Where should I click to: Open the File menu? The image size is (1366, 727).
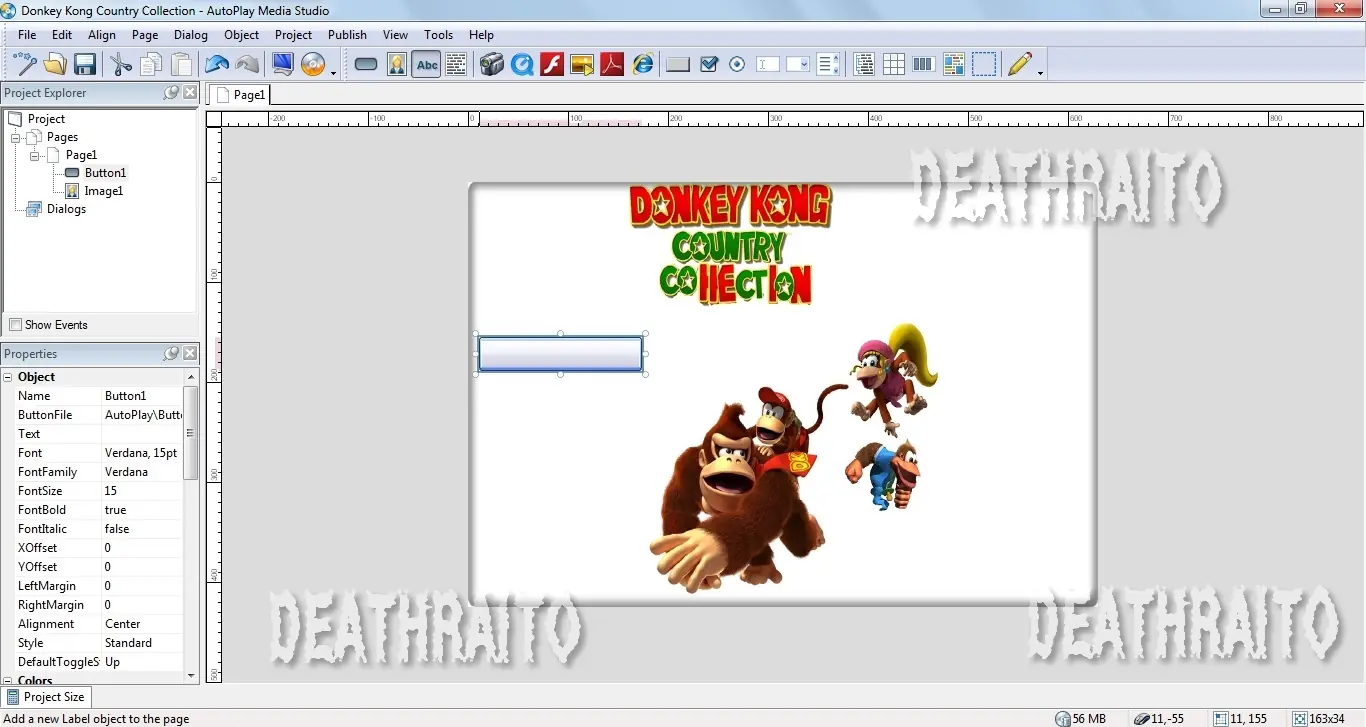tap(27, 34)
